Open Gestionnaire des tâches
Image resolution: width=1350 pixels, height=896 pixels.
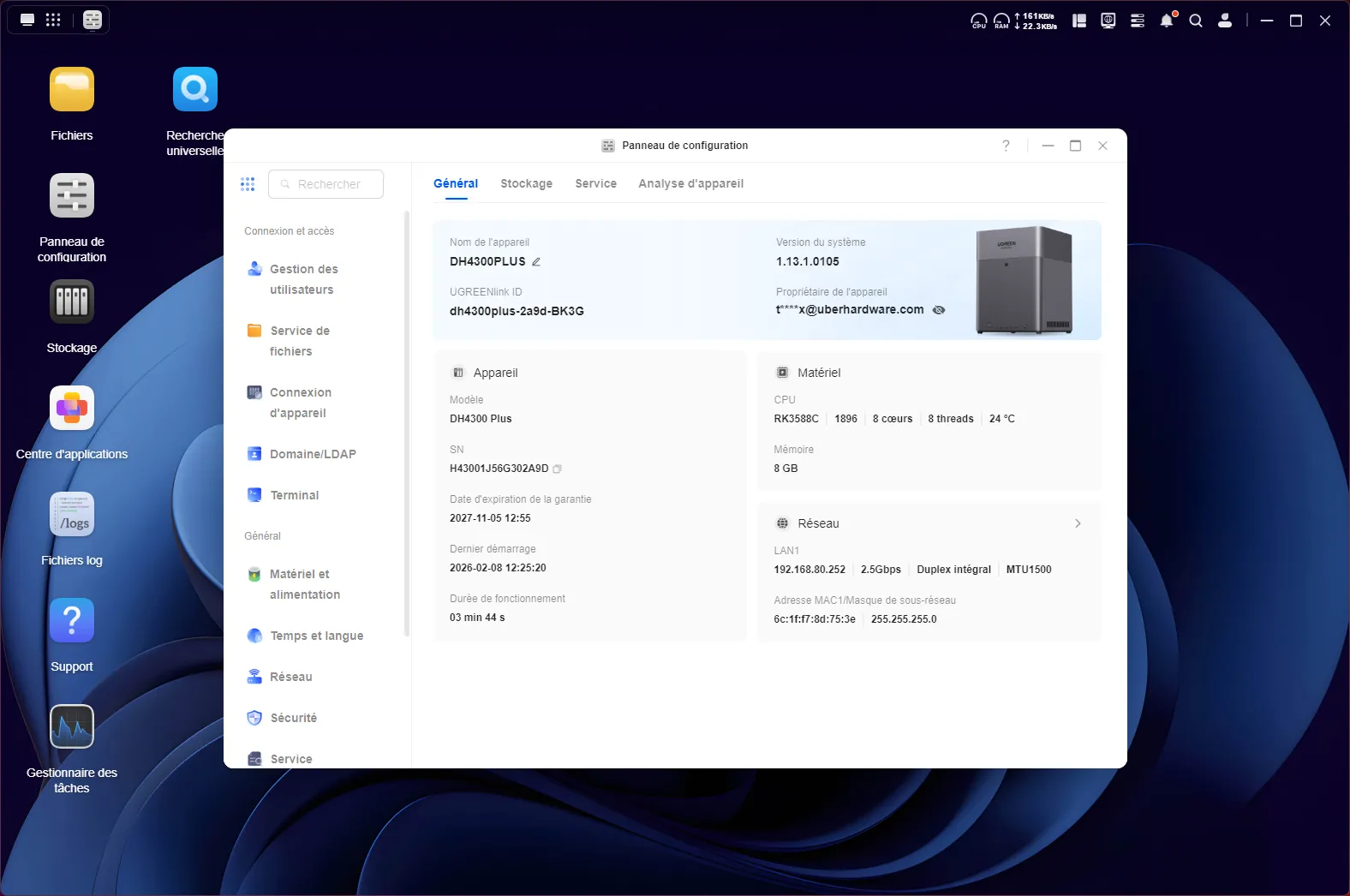72,727
